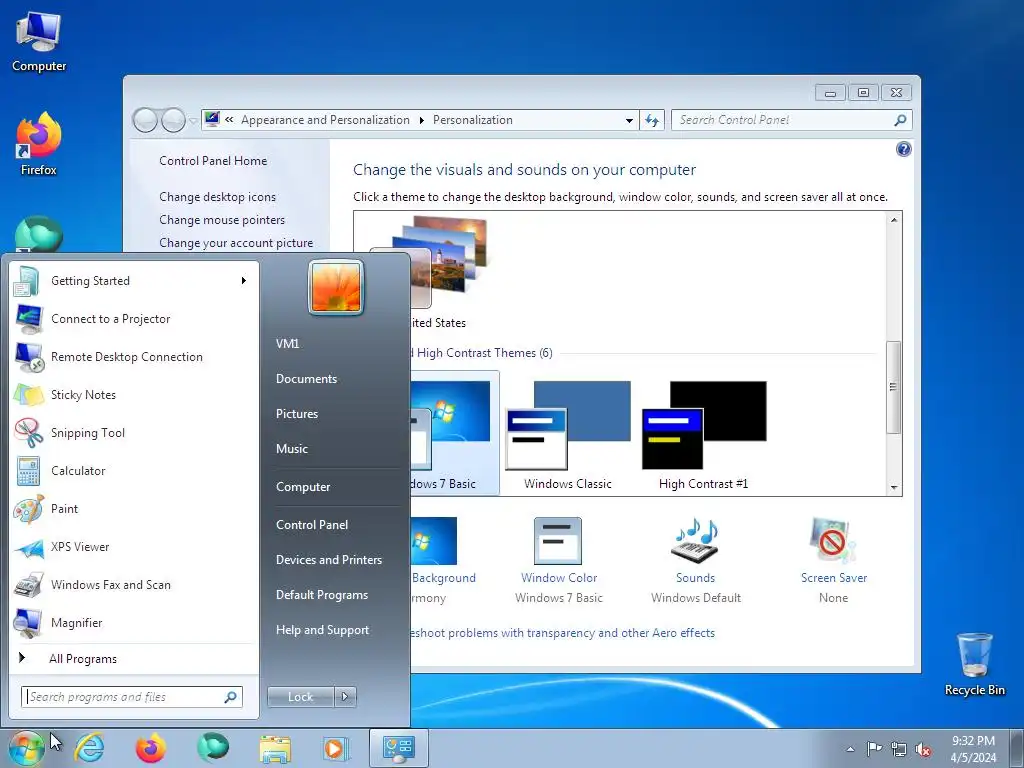Open Devices and Printers
The width and height of the screenshot is (1024, 768).
click(x=328, y=560)
